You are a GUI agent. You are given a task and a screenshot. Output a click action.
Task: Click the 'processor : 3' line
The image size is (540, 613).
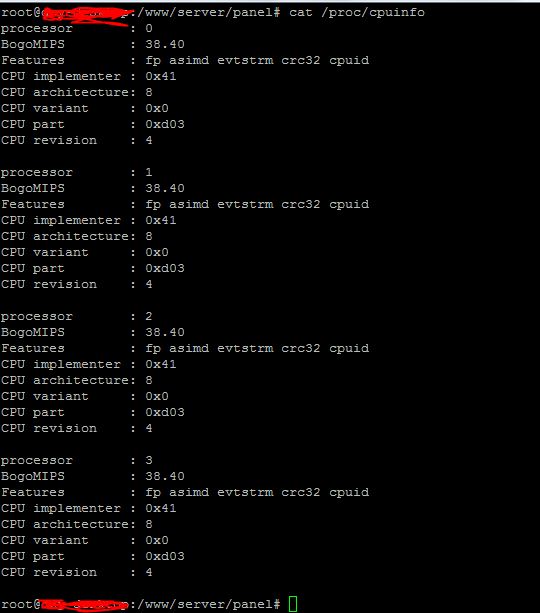(x=77, y=460)
